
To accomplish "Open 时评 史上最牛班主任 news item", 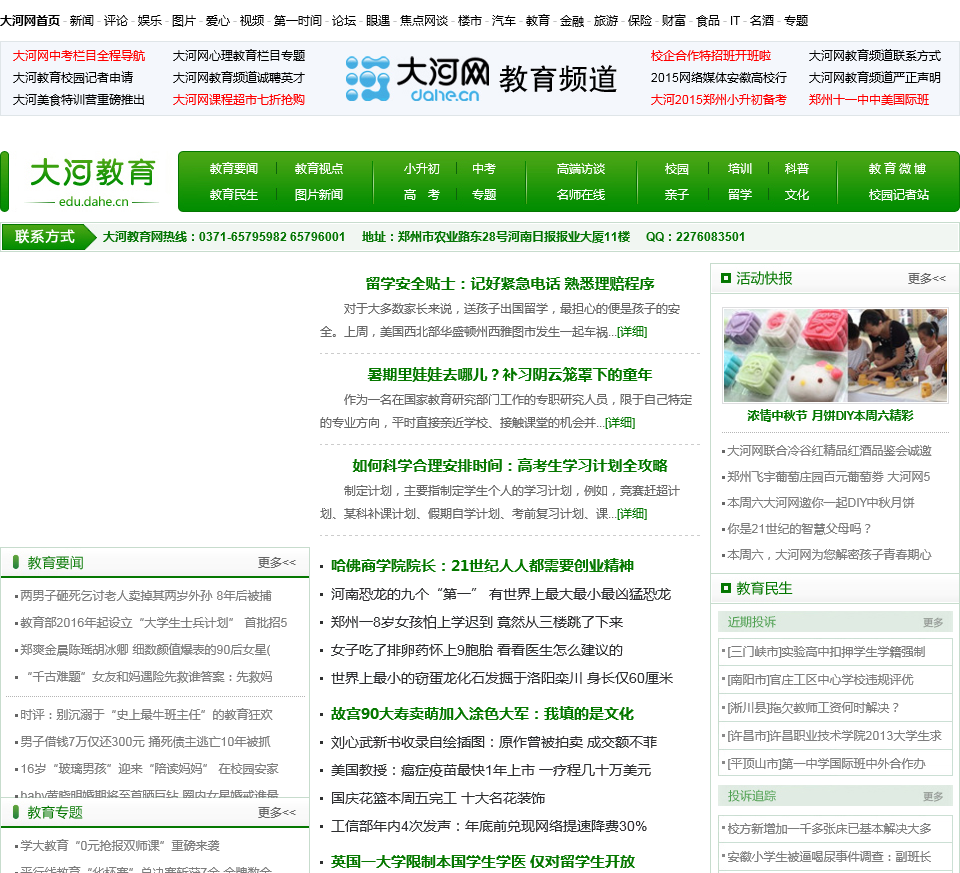I will pyautogui.click(x=146, y=714).
